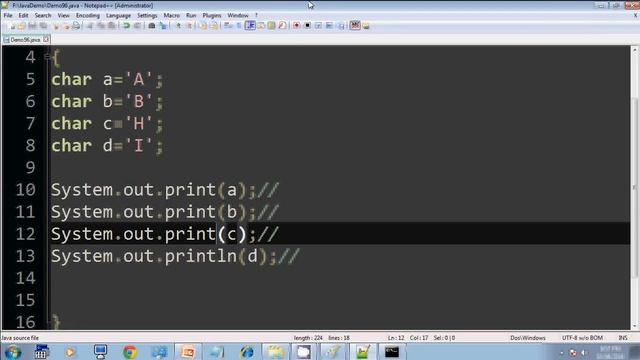Click the Copy toolbar icon

pos(101,26)
